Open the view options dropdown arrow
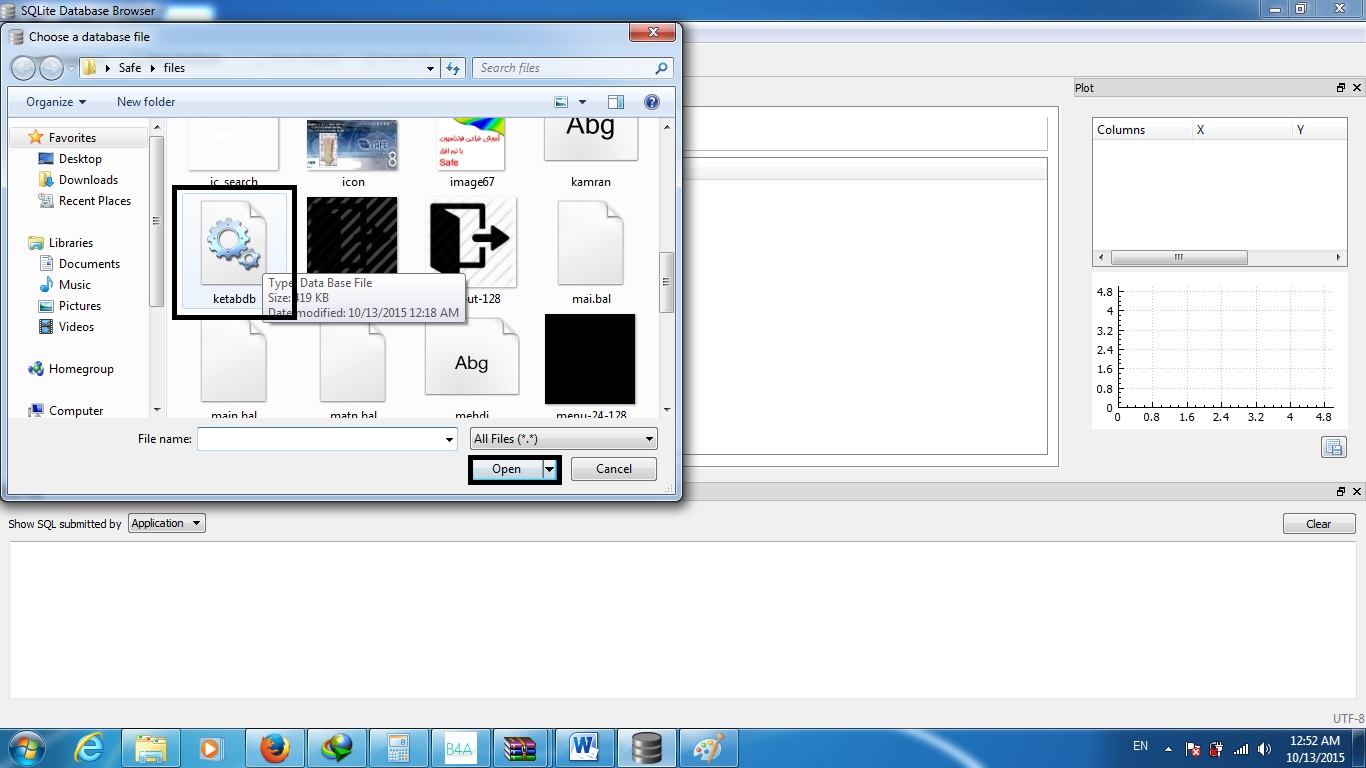The image size is (1366, 768). [582, 102]
